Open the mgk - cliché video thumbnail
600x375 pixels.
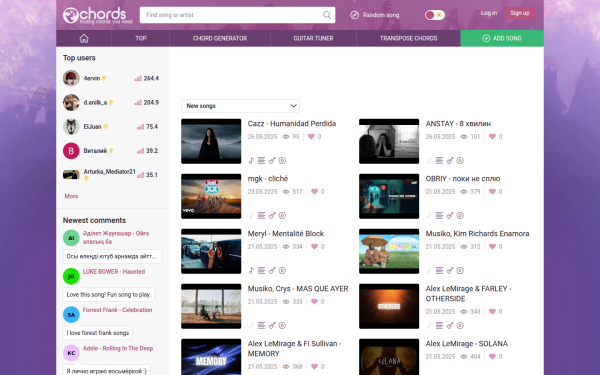(x=211, y=196)
